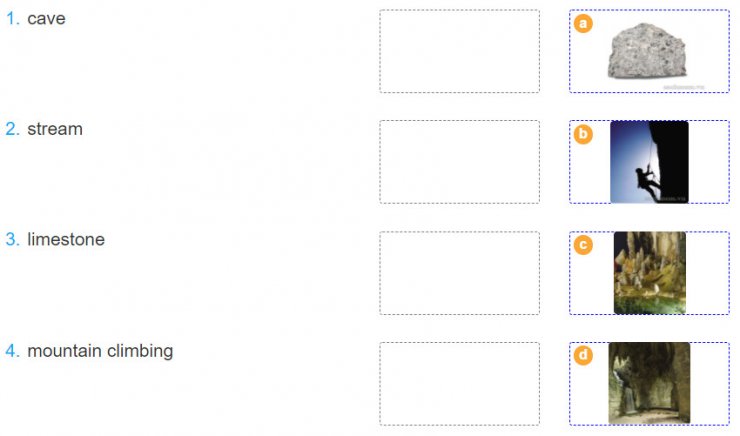Click the blue number 1 label
The height and width of the screenshot is (436, 740).
13,18
